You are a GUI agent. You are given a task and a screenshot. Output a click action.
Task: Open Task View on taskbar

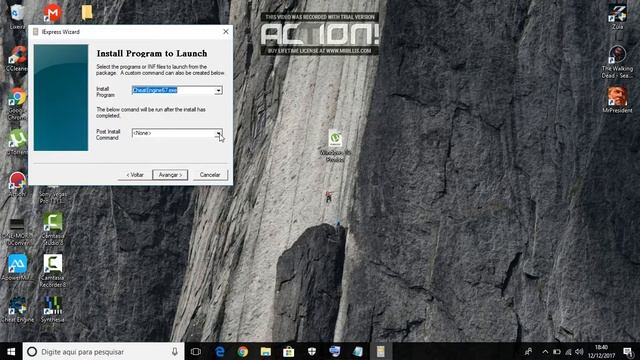click(x=196, y=351)
